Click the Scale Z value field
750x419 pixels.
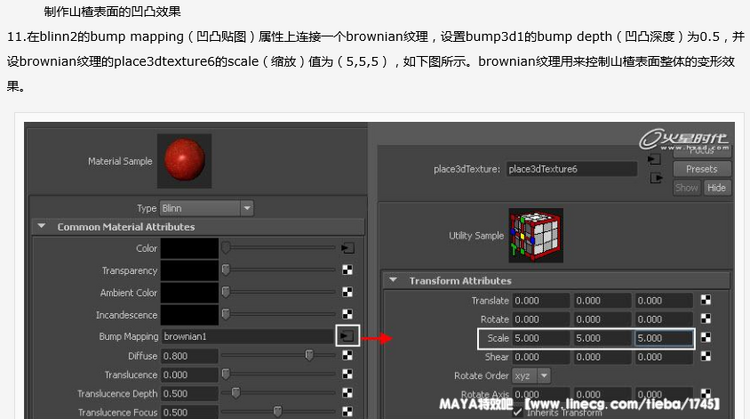pyautogui.click(x=664, y=338)
